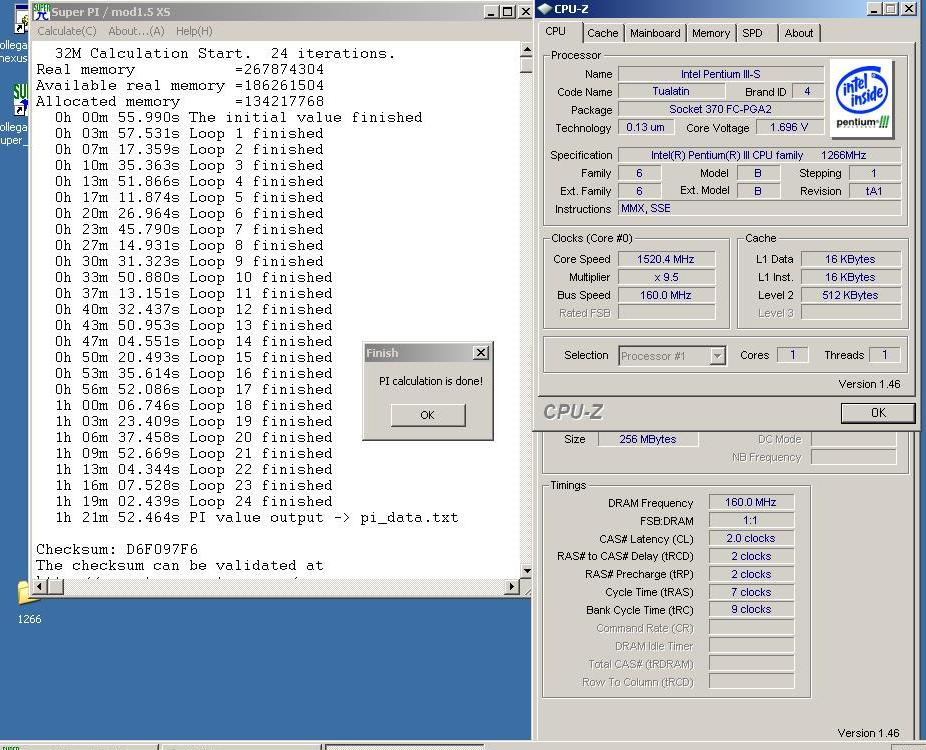
Task: Maximize the CPU-Z window
Action: pos(891,9)
